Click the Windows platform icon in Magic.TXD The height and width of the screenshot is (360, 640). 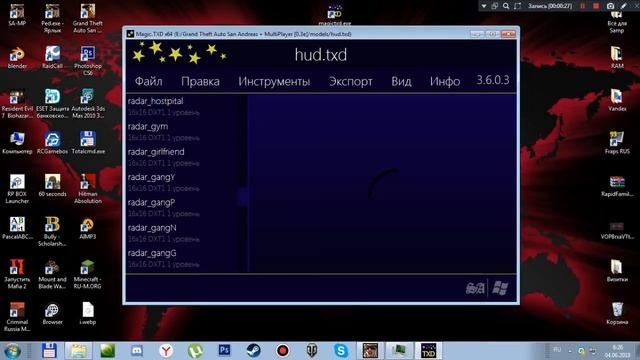click(500, 288)
